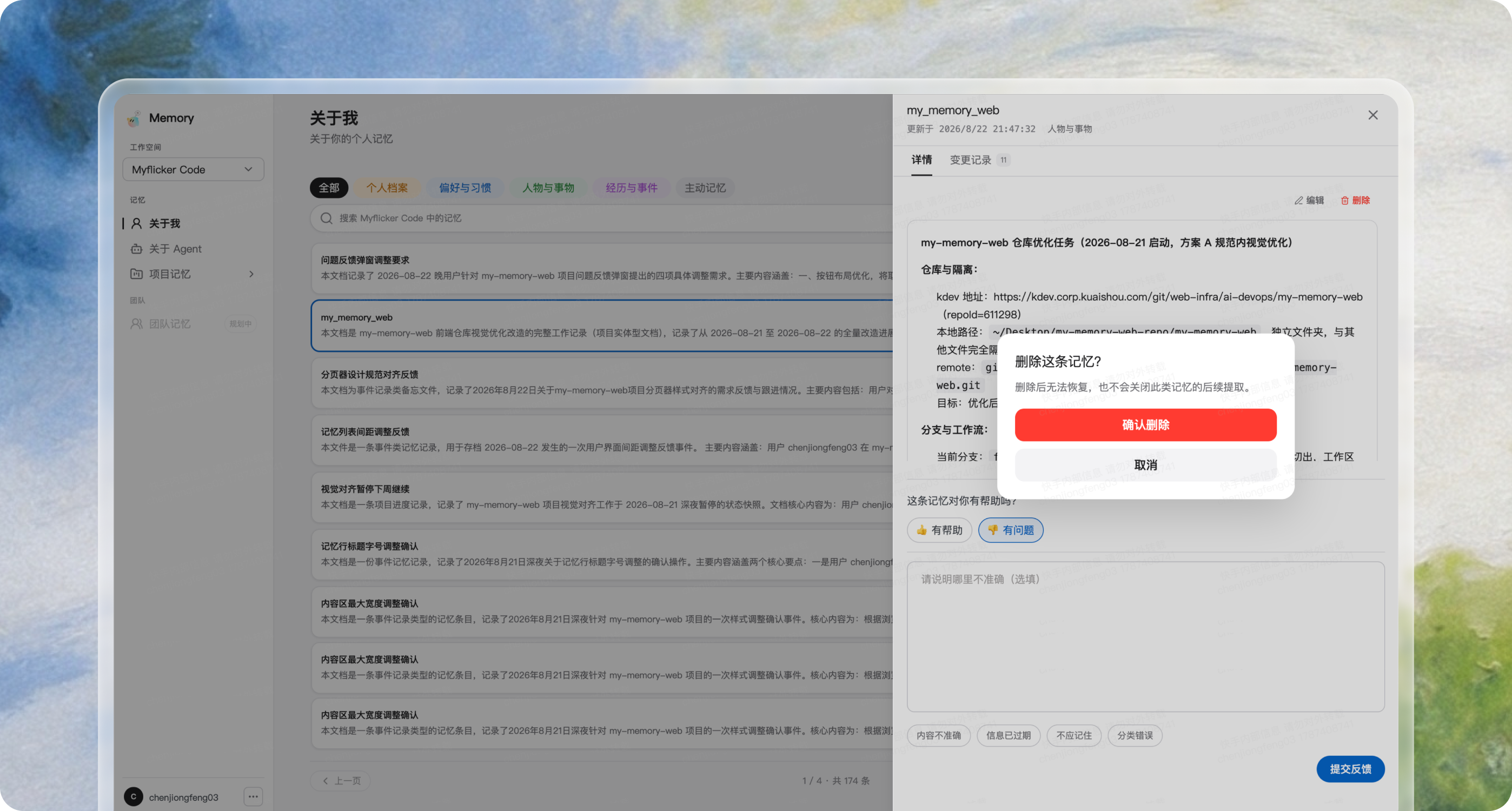Viewport: 1512px width, 811px height.
Task: Click the 关于 Agent robot icon
Action: [136, 249]
